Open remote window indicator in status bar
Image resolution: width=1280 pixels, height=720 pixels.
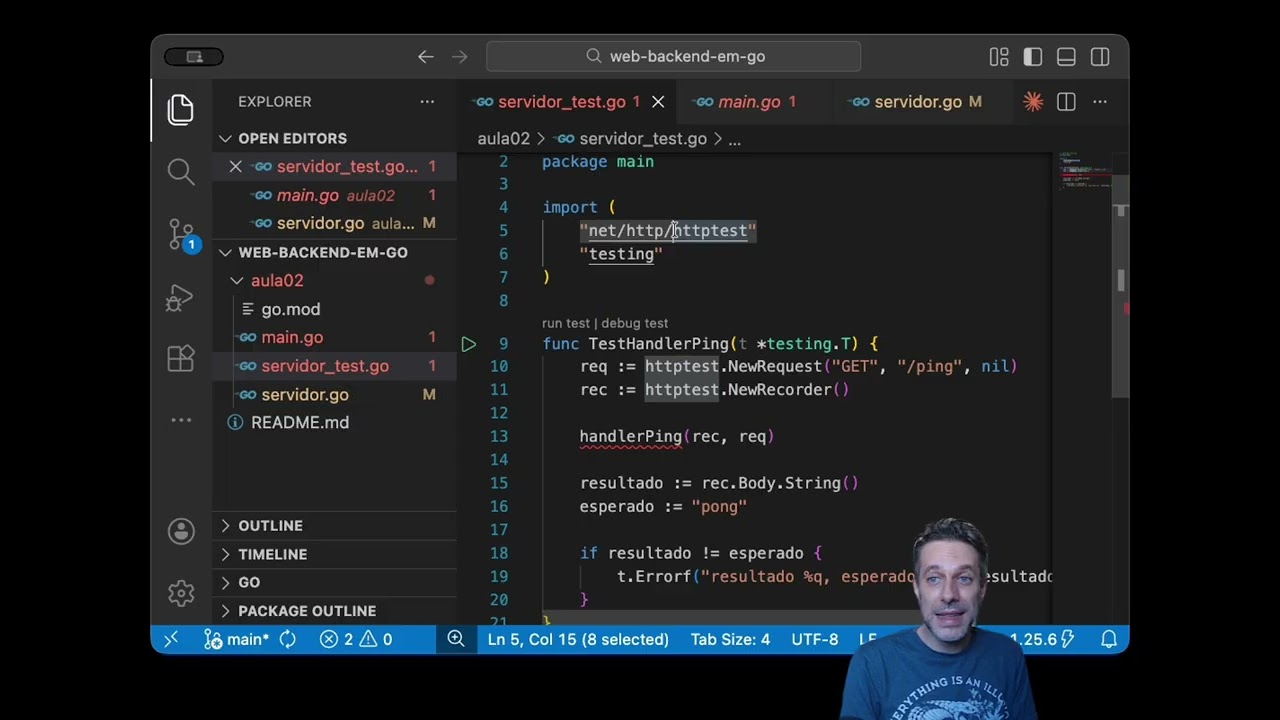click(x=171, y=639)
